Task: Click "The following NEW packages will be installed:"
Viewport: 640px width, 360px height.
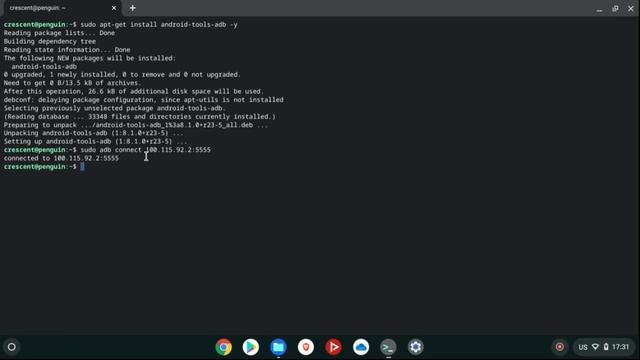Action: click(x=90, y=58)
